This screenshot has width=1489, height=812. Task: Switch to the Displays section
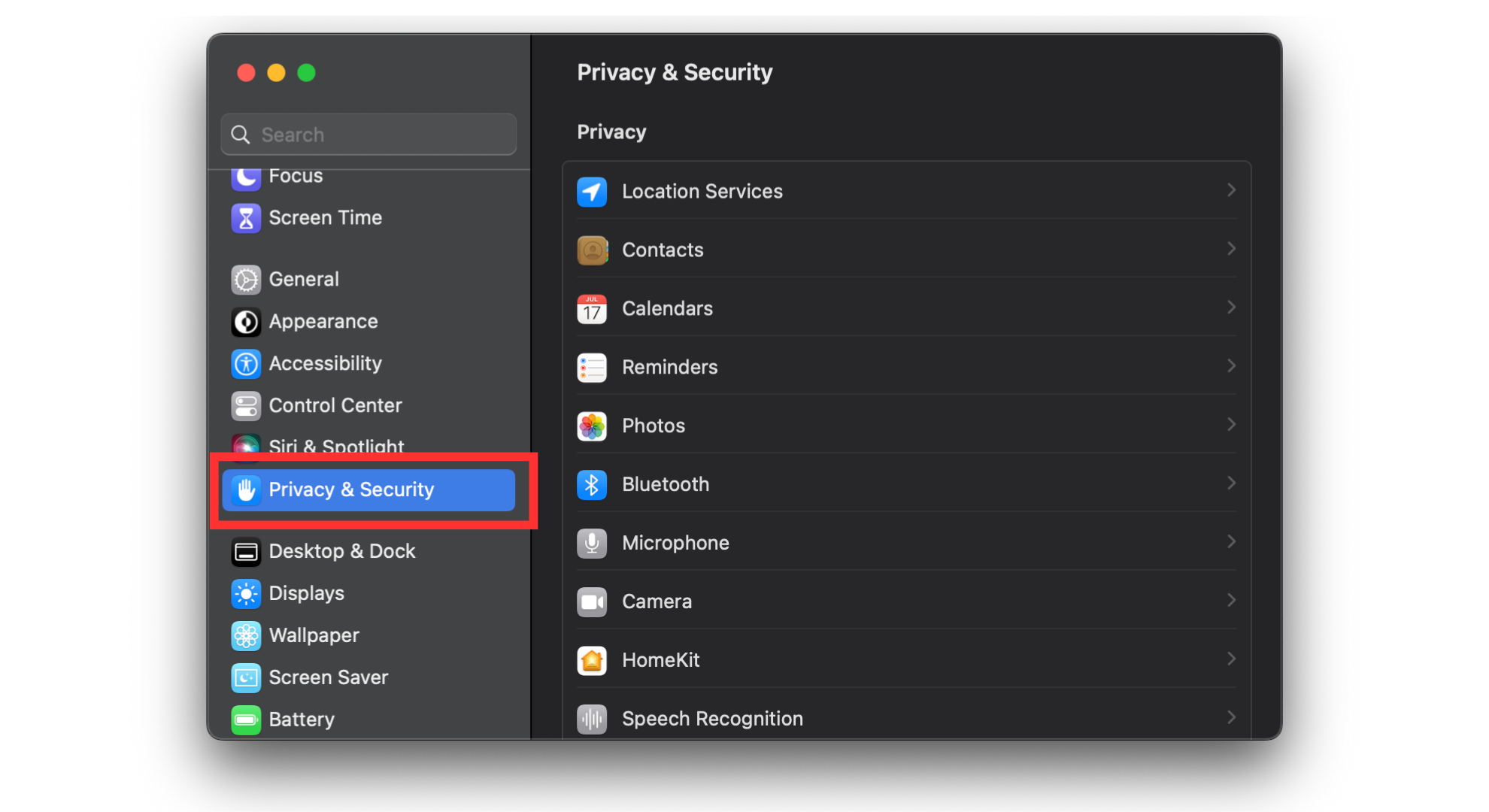(307, 592)
